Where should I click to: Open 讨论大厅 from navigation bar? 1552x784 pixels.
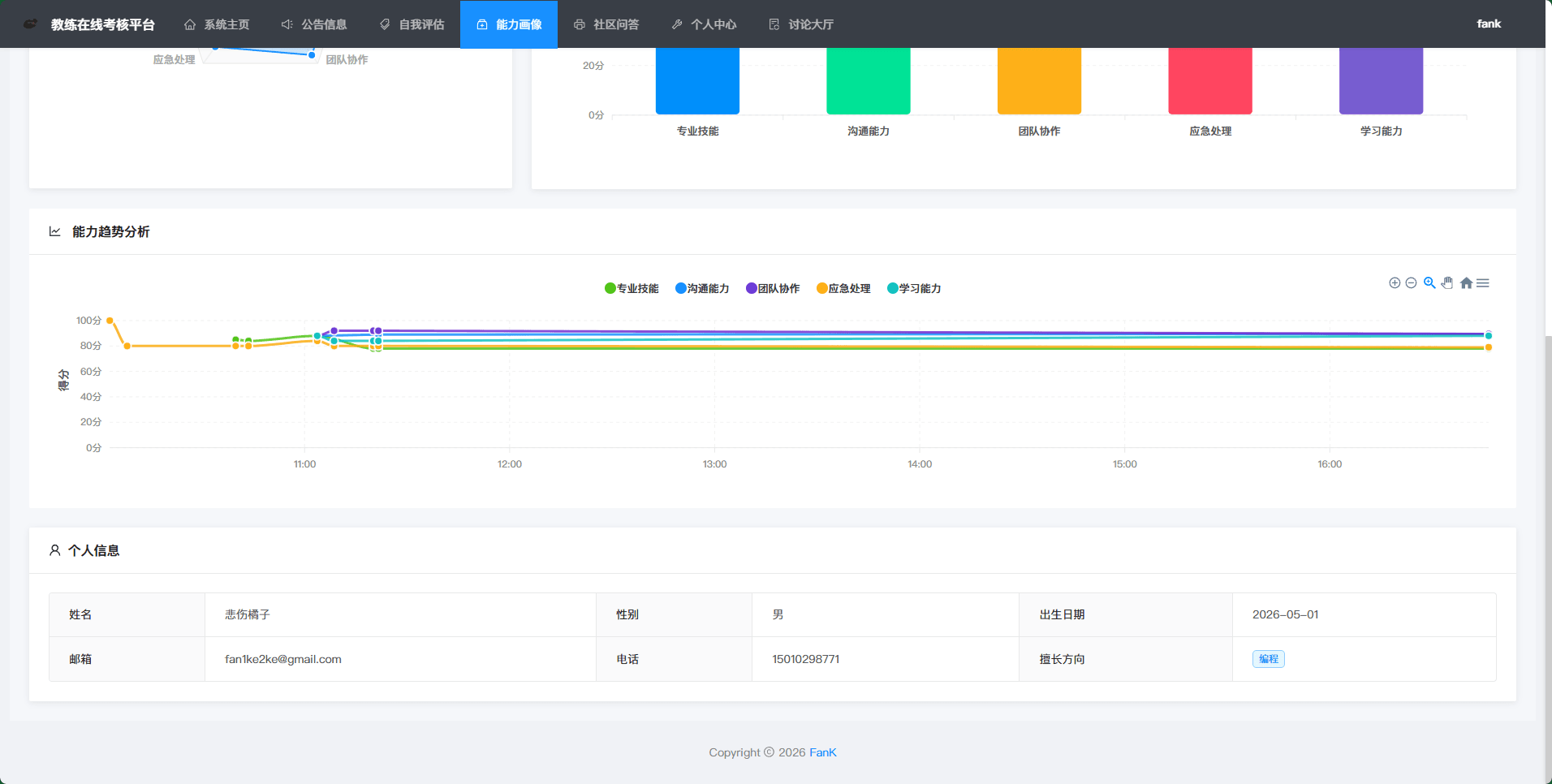(x=801, y=24)
